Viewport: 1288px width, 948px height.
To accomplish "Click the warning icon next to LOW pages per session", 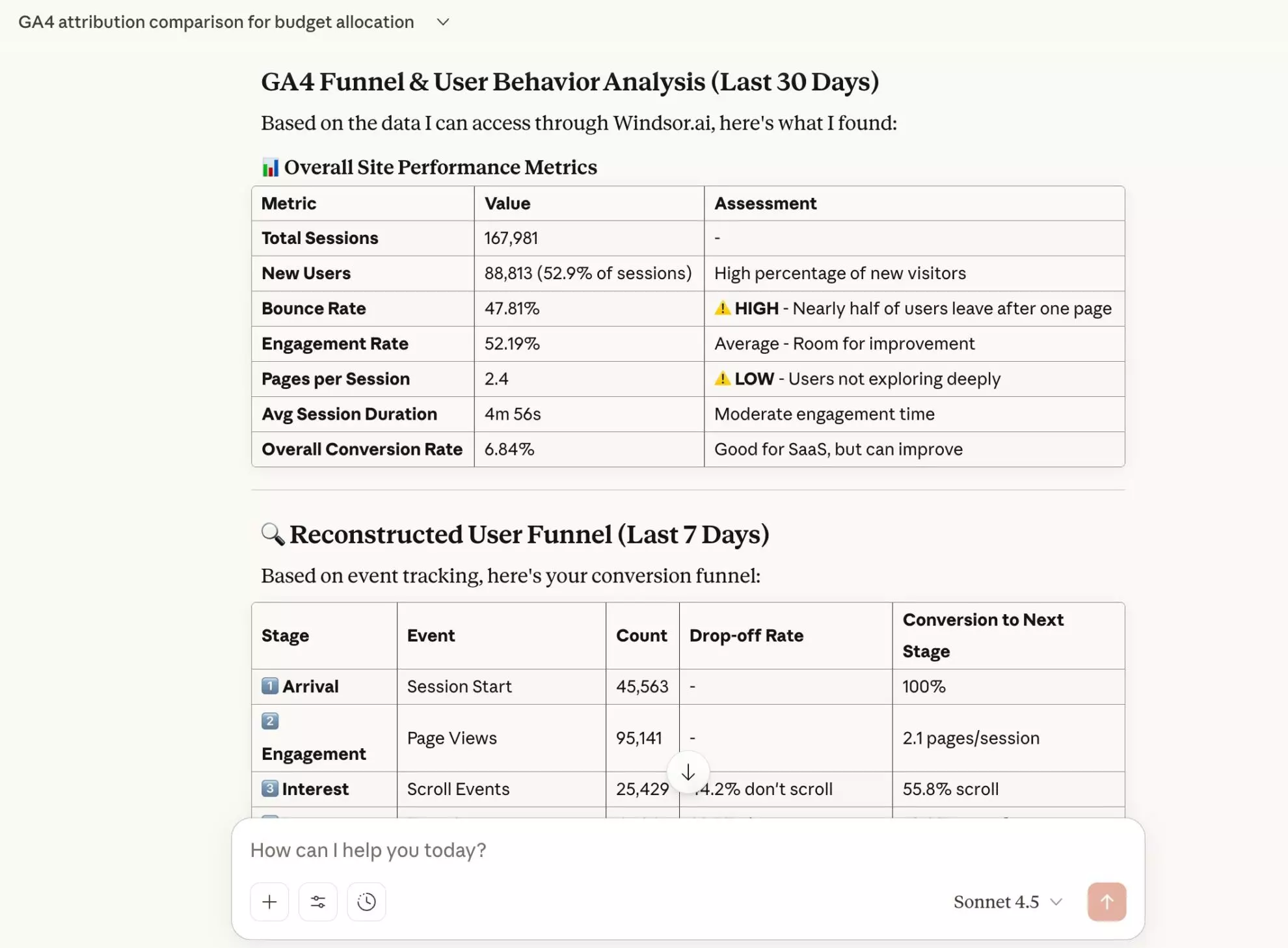I will point(721,379).
